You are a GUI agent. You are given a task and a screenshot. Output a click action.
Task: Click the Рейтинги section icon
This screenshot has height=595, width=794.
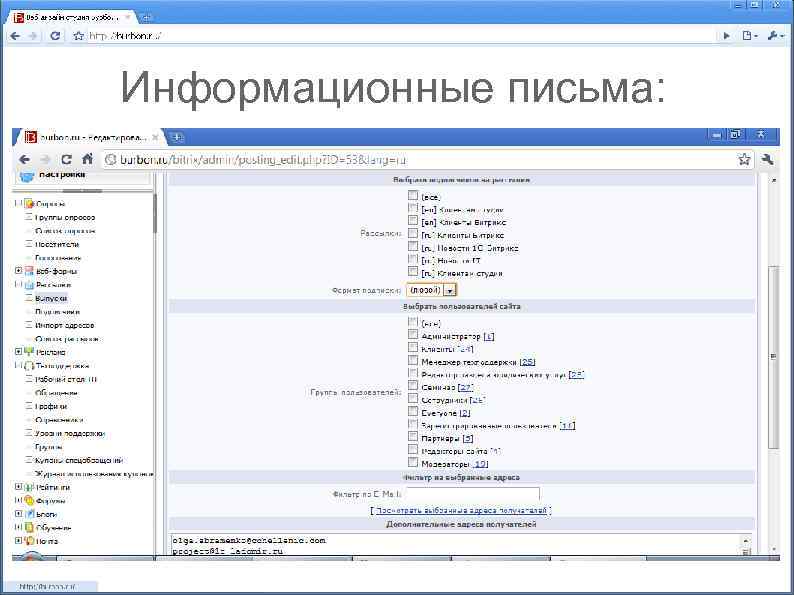[29, 487]
